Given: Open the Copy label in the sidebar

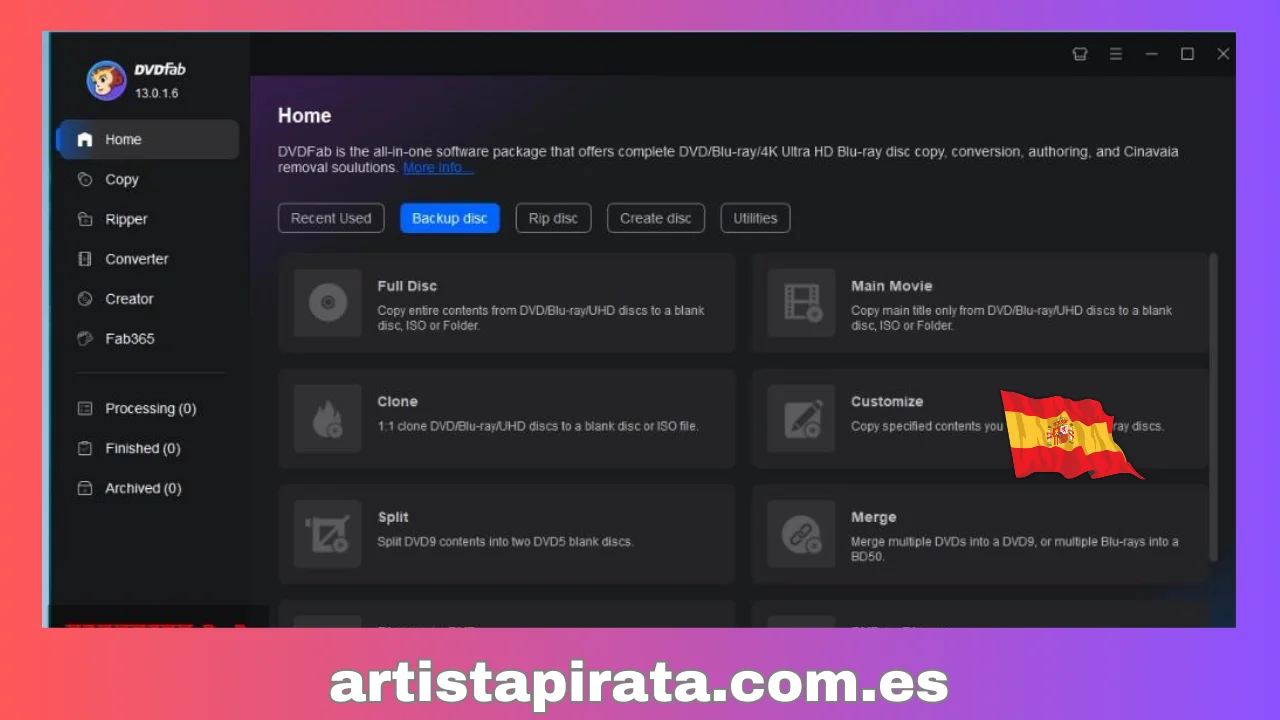Looking at the screenshot, I should 122,180.
